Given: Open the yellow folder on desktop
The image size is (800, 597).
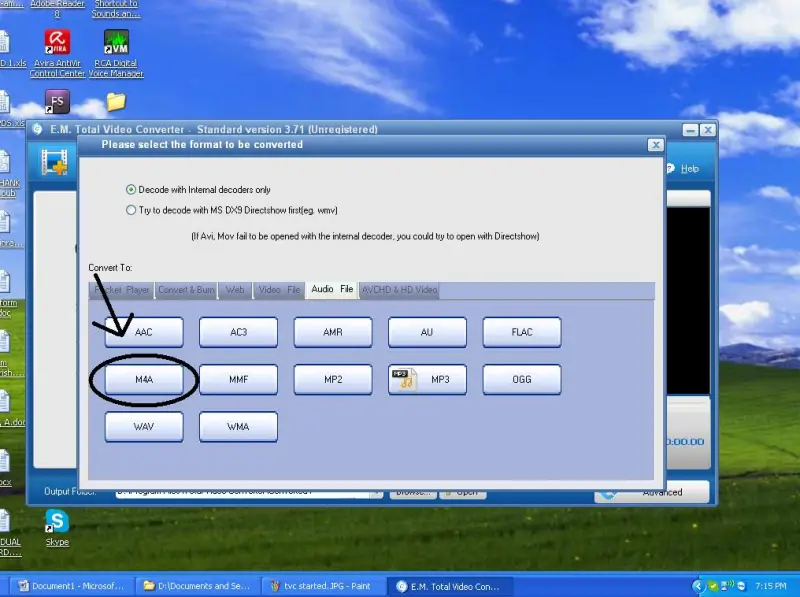Looking at the screenshot, I should tap(116, 102).
